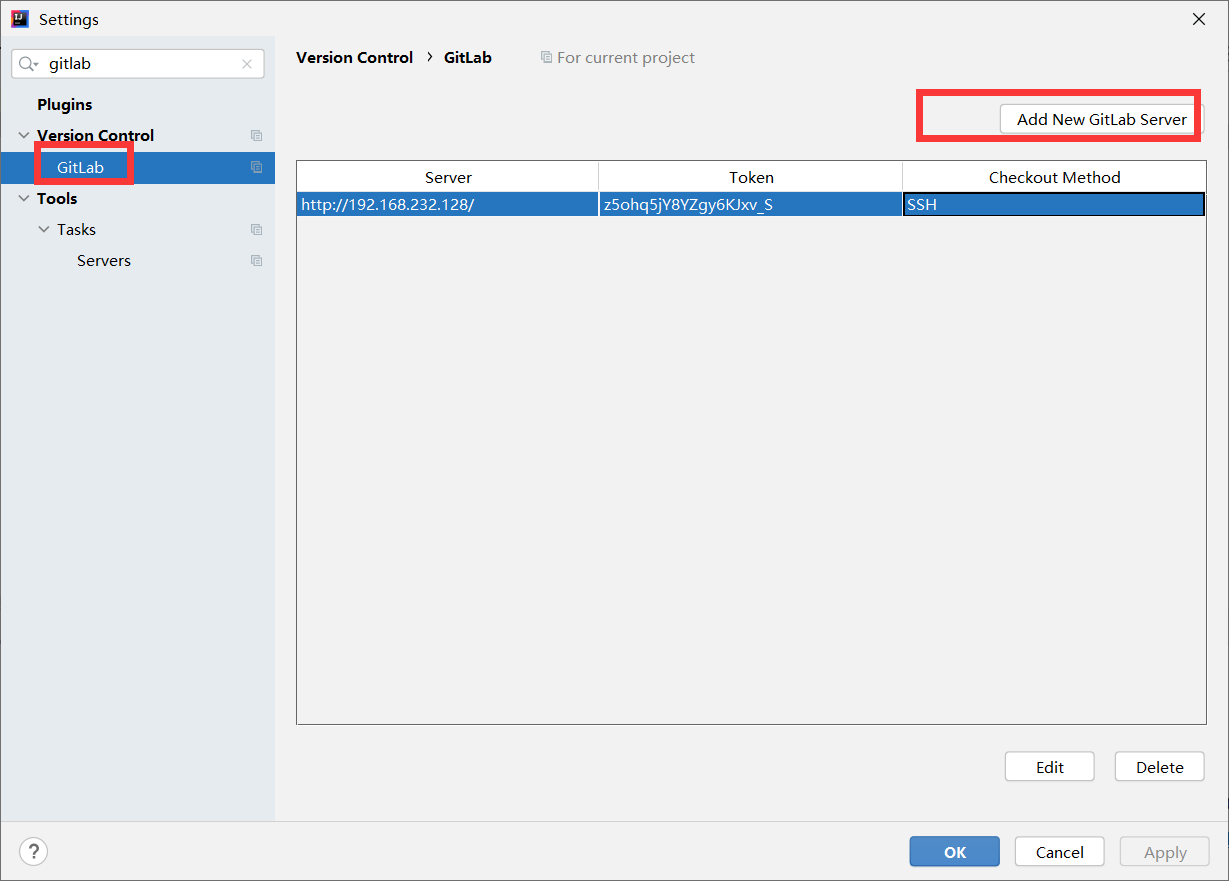Select GitLab in the settings tree
The image size is (1229, 881).
(80, 167)
